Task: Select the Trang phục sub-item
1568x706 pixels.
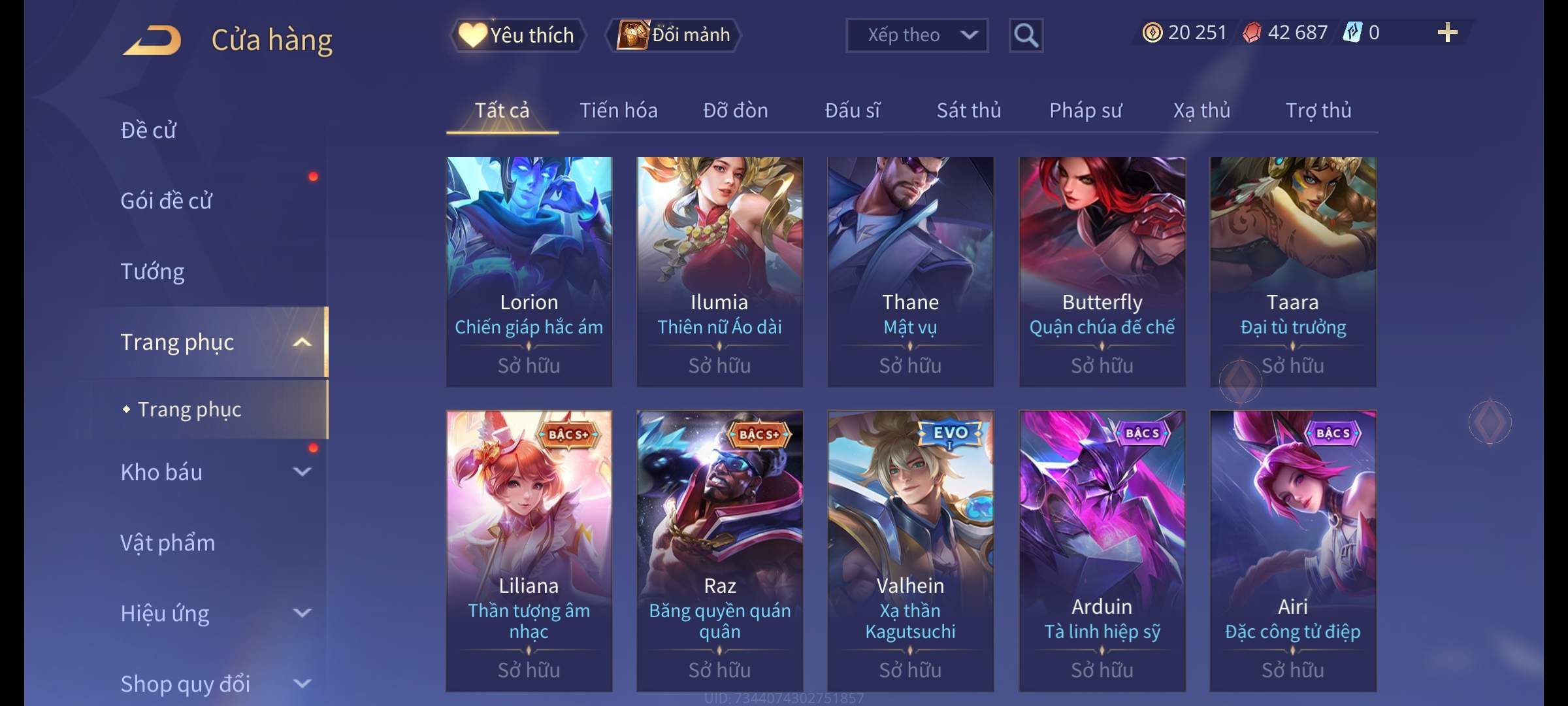Action: pyautogui.click(x=189, y=409)
